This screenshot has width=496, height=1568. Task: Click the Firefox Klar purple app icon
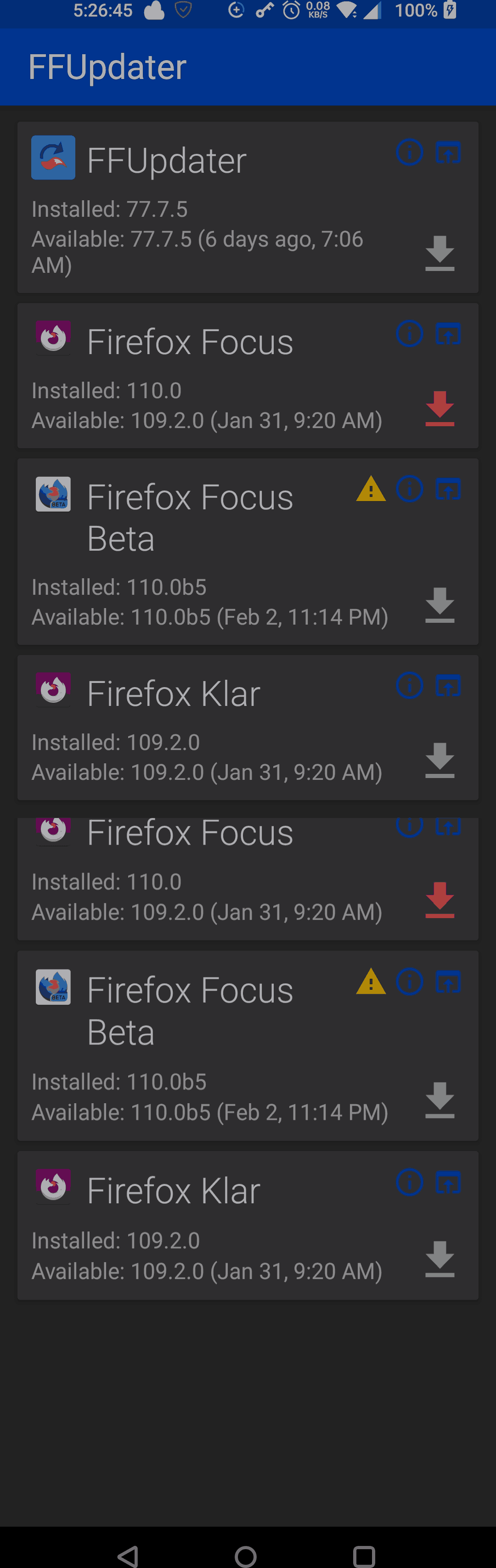(x=53, y=690)
